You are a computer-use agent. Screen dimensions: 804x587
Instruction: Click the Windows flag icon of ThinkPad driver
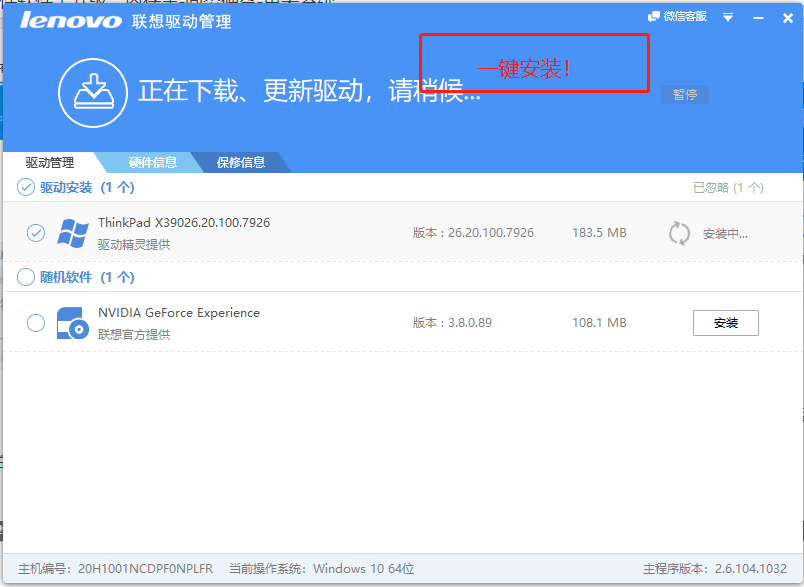click(x=73, y=233)
